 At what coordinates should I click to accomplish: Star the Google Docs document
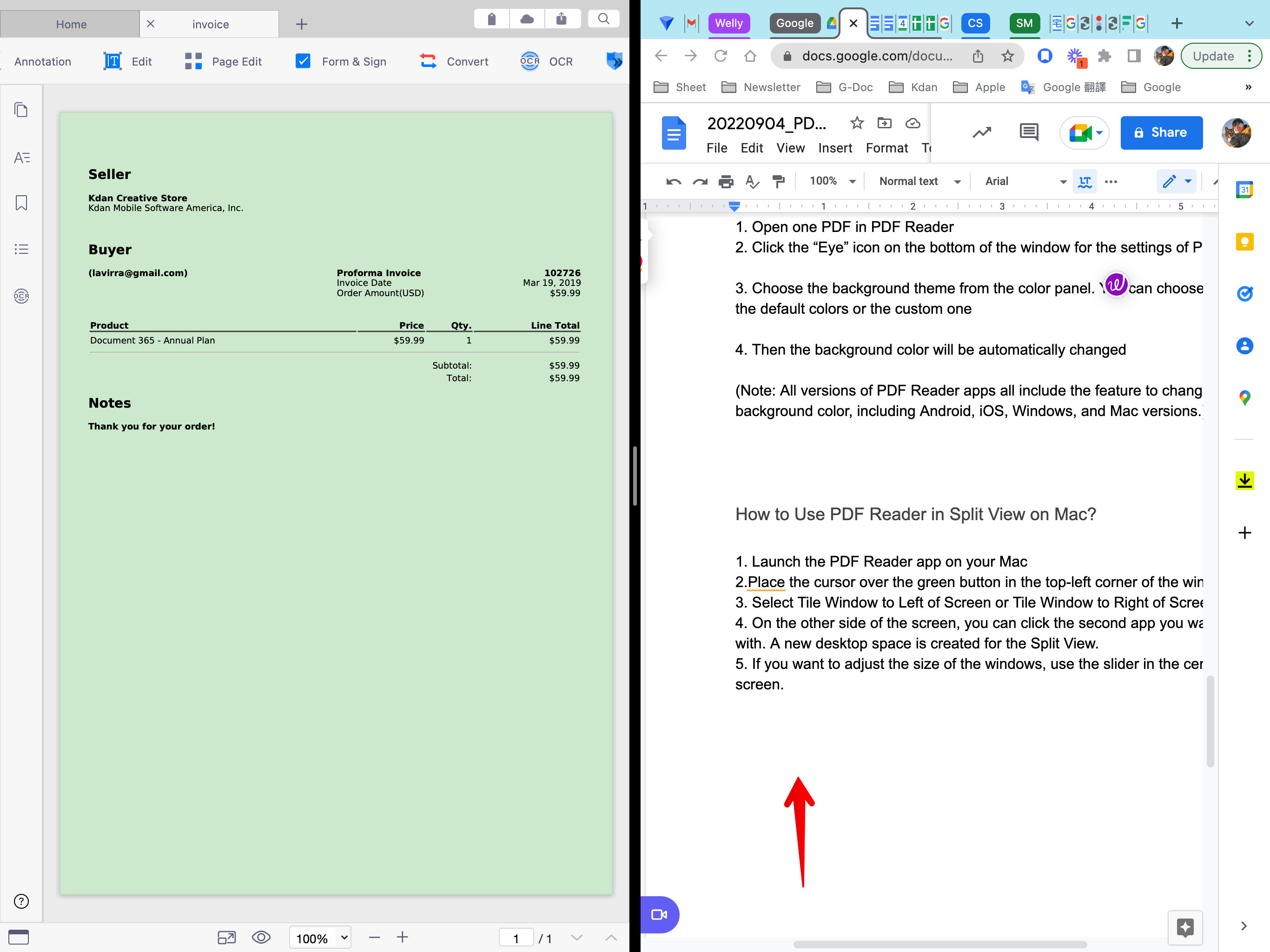[x=857, y=123]
